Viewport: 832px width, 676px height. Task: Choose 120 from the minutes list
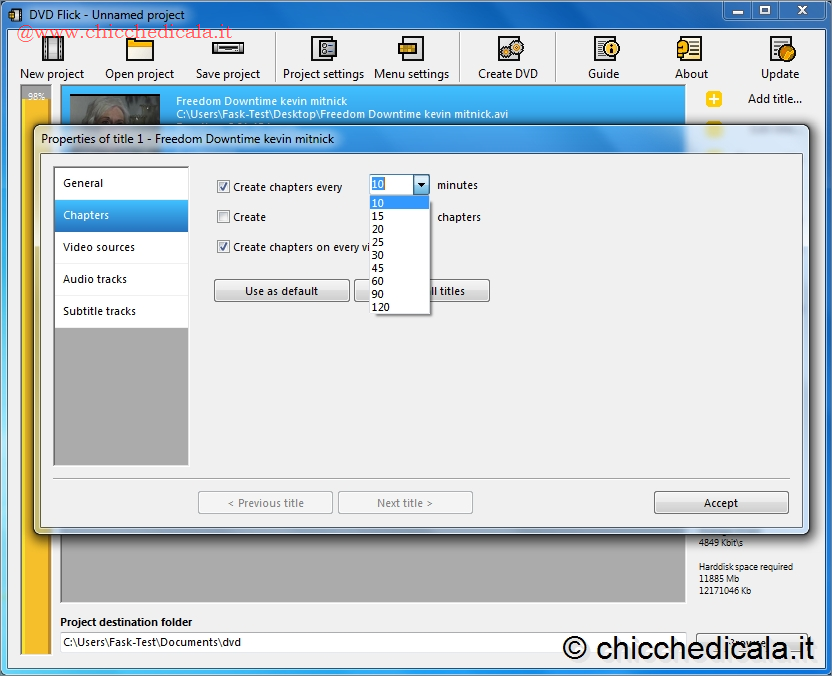381,307
